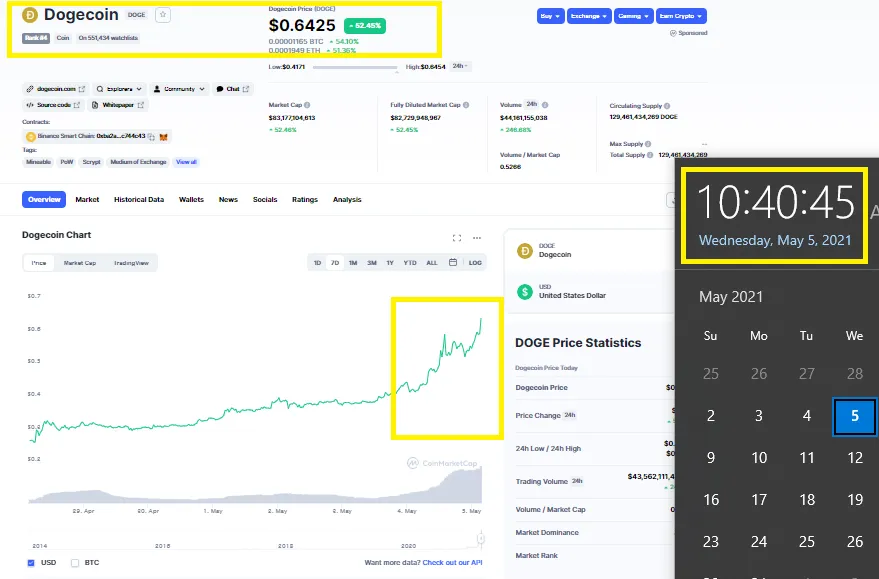Show info tooltip next to Volume 24h
This screenshot has width=879, height=579.
click(545, 105)
